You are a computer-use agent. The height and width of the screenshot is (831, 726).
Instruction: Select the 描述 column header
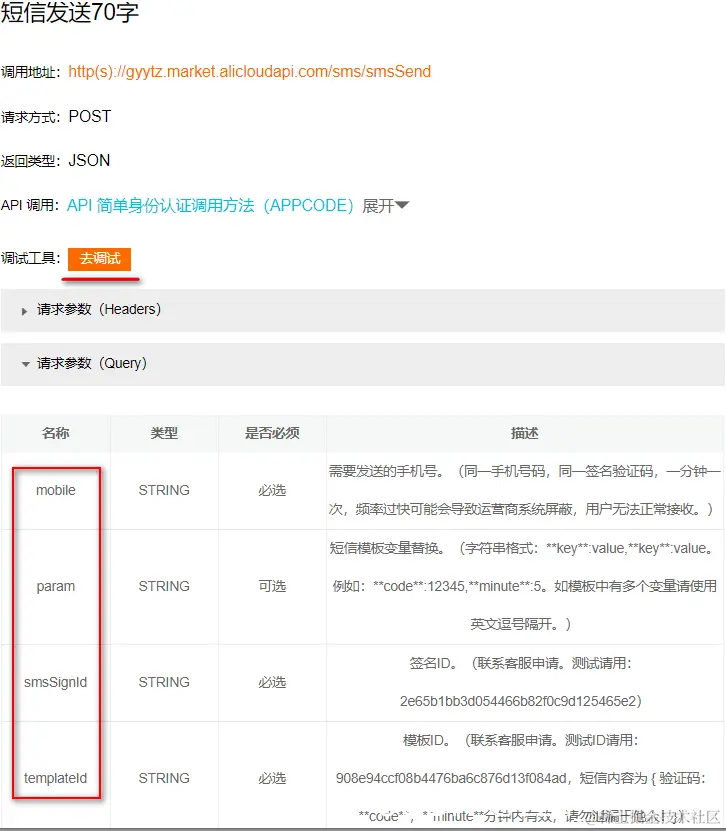(x=525, y=434)
